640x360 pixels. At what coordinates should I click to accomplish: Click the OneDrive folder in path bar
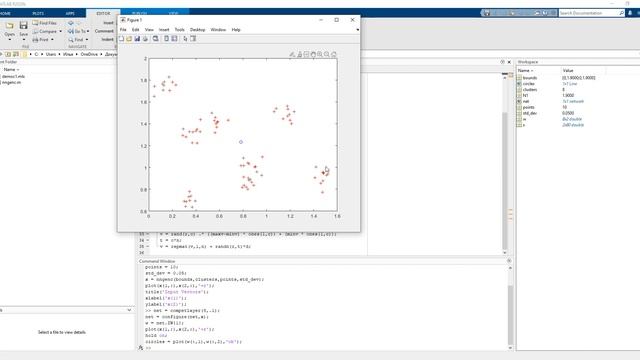[89, 54]
